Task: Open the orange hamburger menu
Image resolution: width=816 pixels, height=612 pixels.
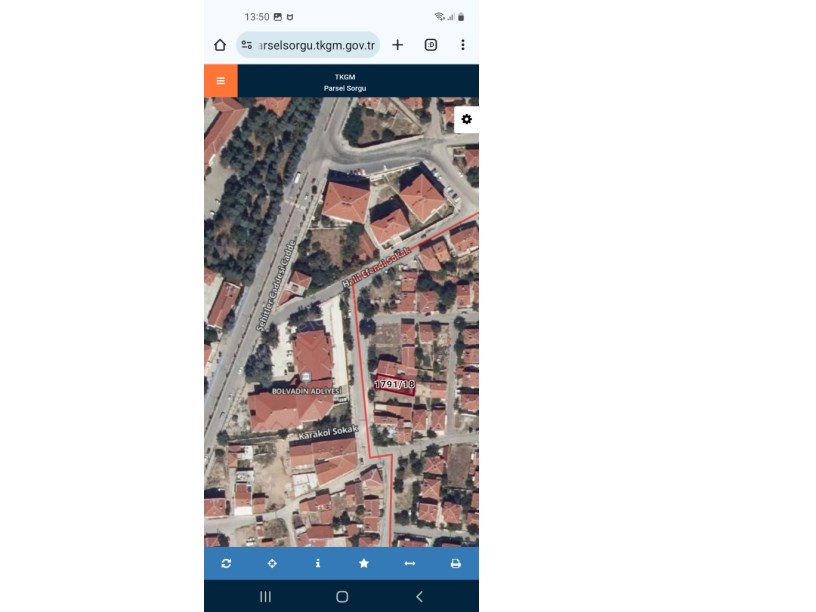Action: pos(220,81)
